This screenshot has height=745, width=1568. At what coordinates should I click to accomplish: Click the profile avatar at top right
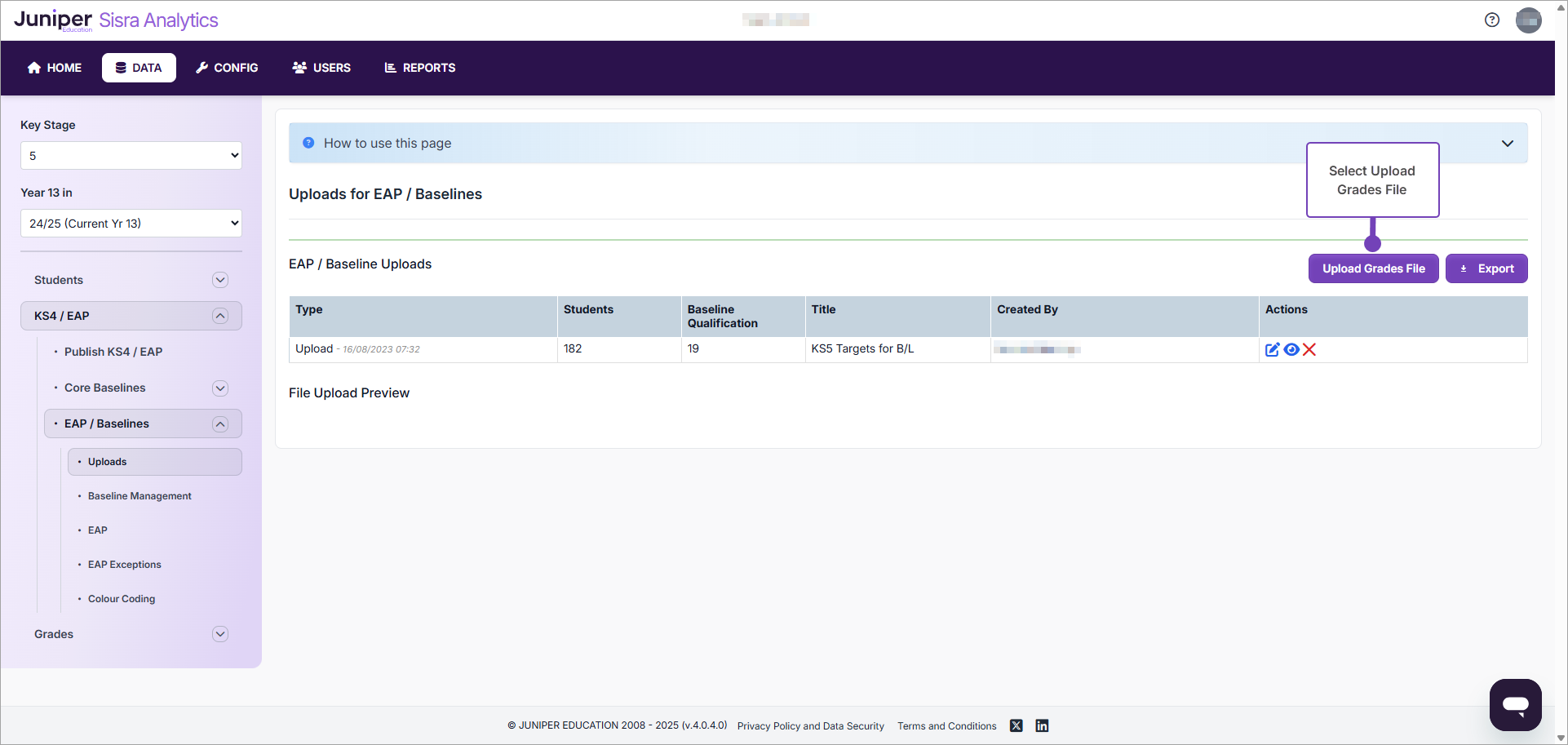(1529, 20)
